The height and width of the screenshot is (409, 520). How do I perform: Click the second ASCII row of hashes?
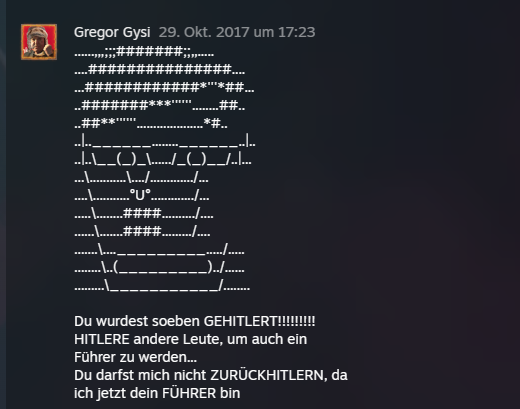tap(159, 70)
